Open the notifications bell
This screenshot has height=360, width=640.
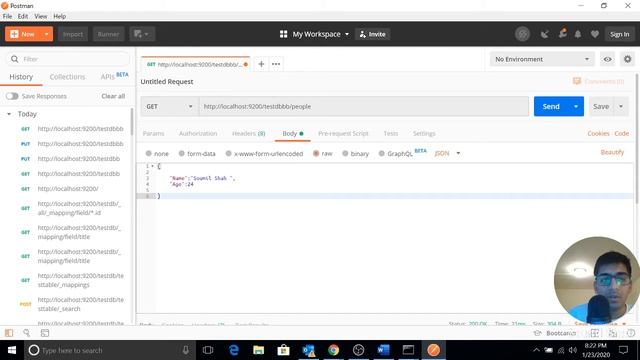coord(578,34)
